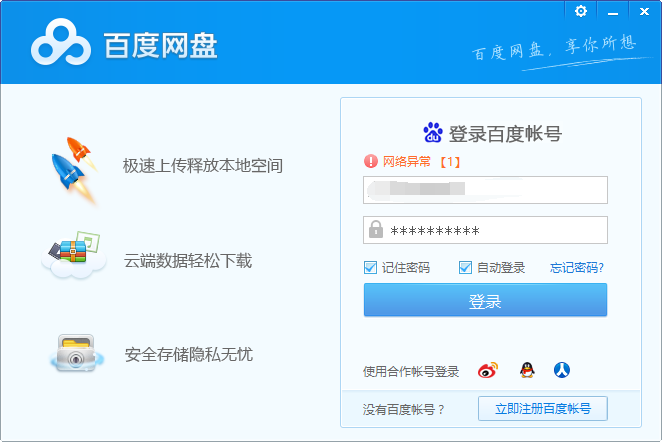Click the 没有百度帐号？ label
Screen dimensions: 662x442
(403, 409)
